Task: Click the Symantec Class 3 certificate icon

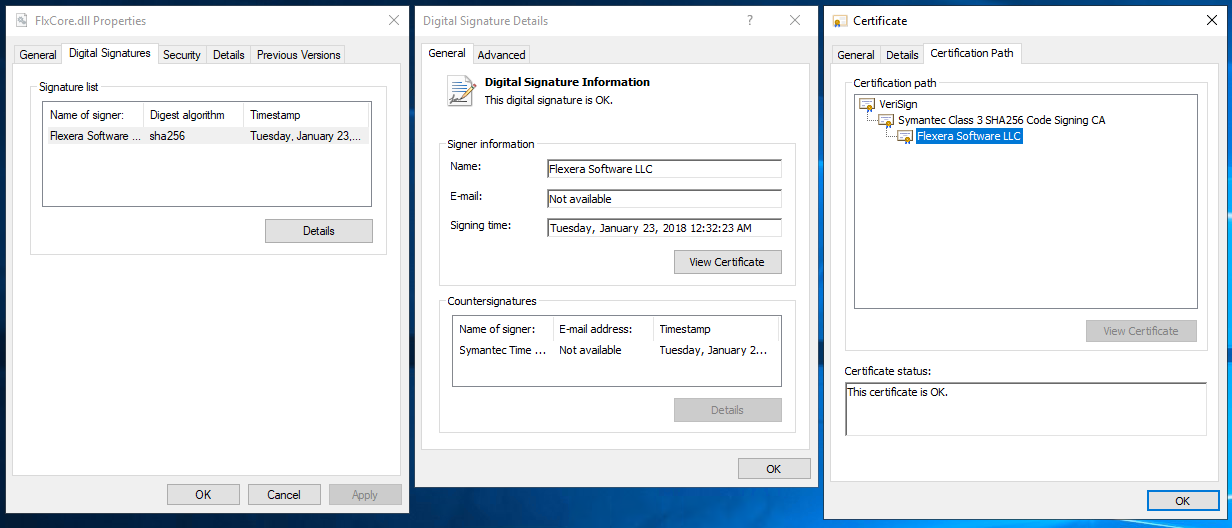Action: 886,120
